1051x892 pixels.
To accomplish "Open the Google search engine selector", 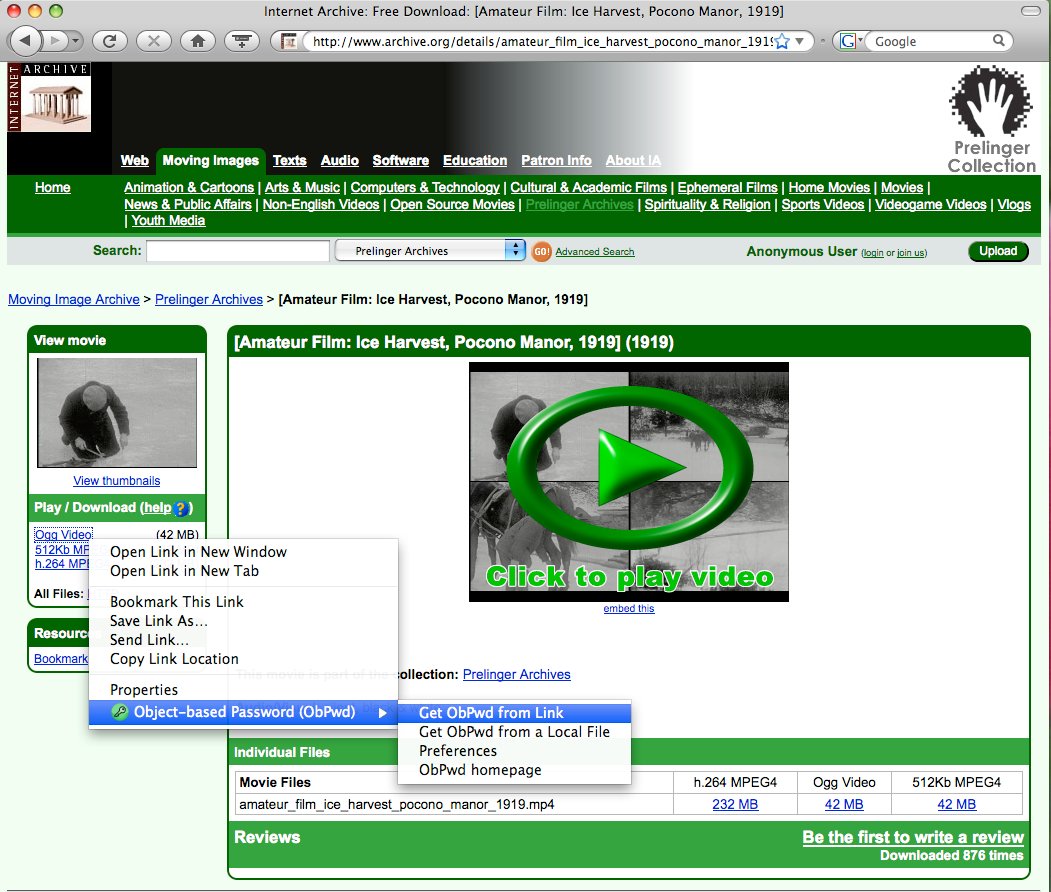I will [x=850, y=42].
